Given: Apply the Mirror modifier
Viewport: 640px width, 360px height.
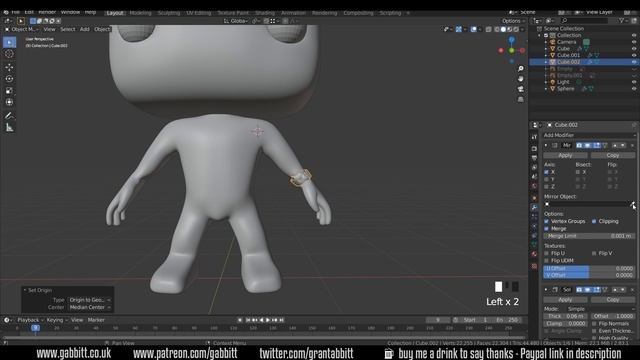Looking at the screenshot, I should [x=565, y=156].
